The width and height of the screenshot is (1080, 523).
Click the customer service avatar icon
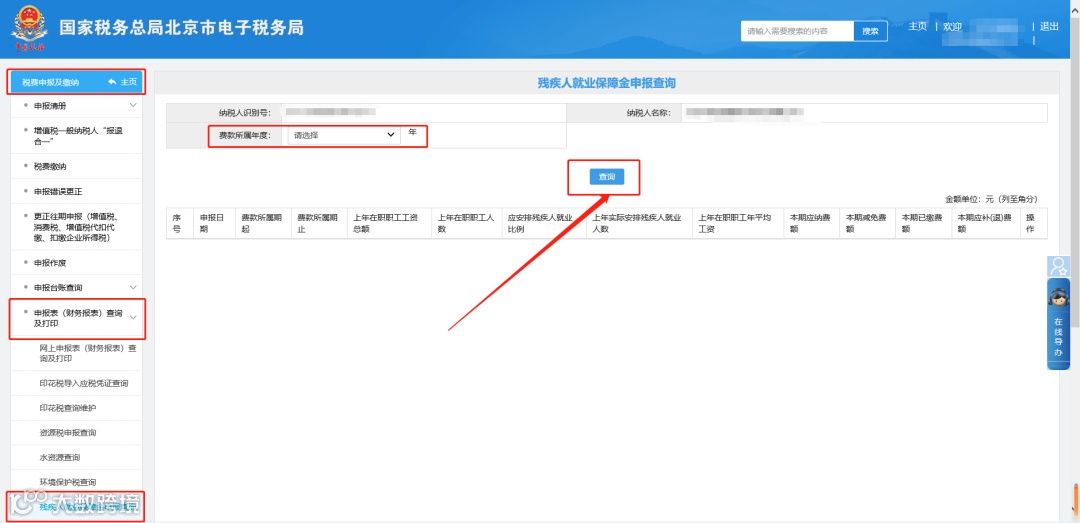(1058, 267)
